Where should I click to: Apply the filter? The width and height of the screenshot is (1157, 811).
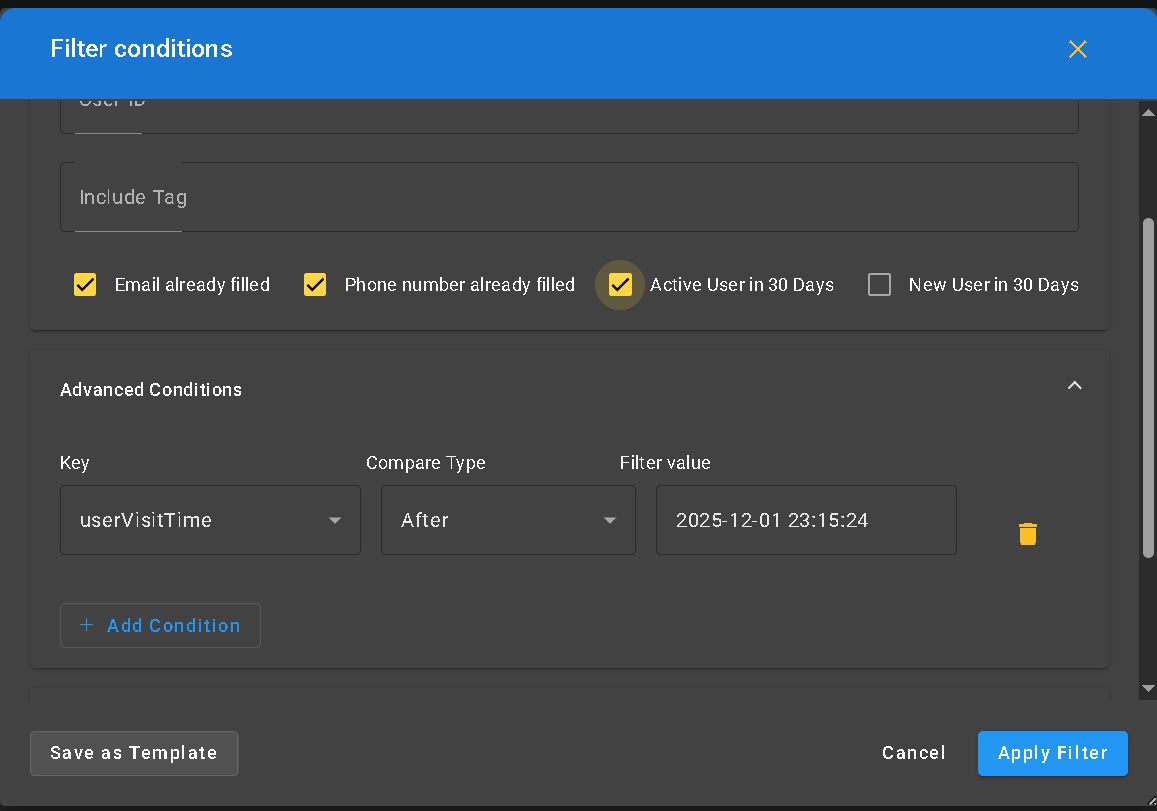tap(1052, 753)
